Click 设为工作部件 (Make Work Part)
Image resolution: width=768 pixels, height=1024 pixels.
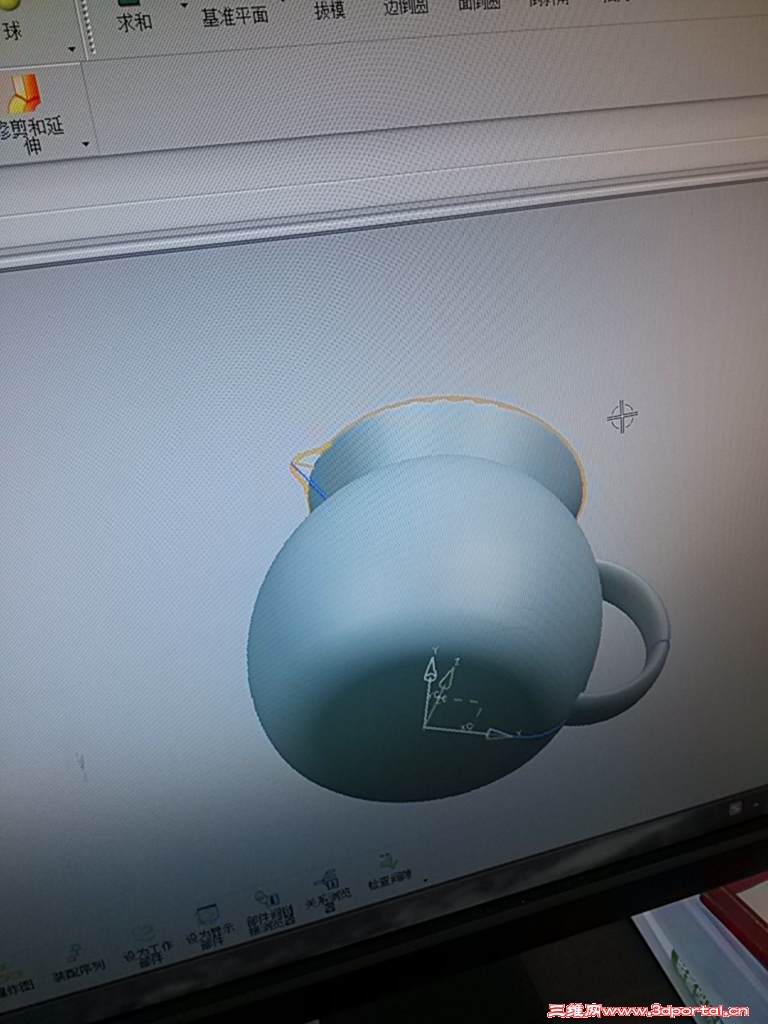148,945
